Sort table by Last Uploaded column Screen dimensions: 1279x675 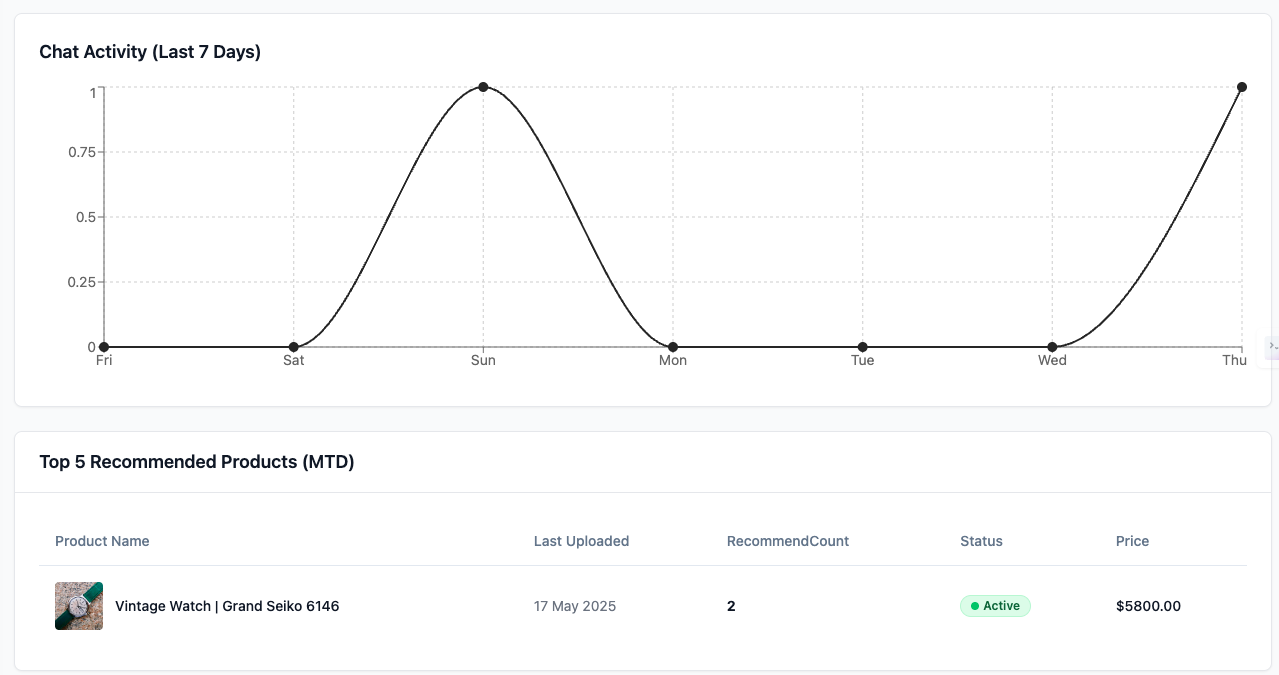581,541
